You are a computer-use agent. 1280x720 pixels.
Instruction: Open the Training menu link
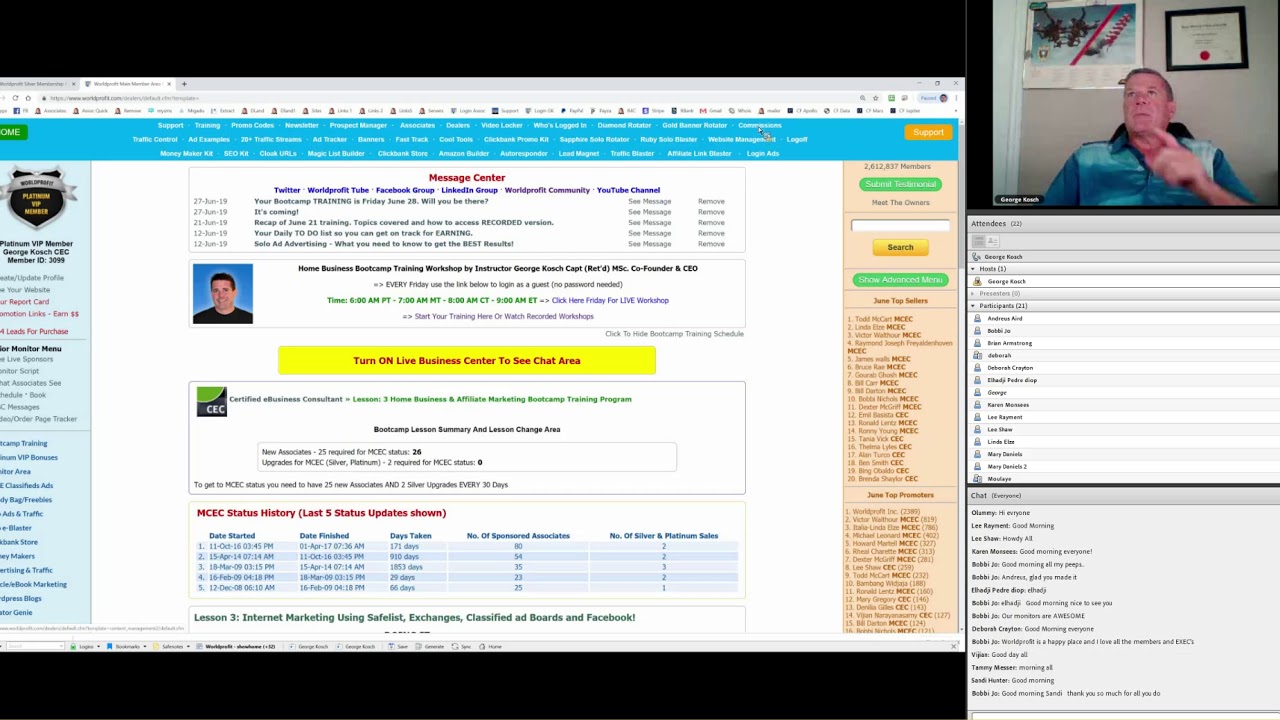207,126
